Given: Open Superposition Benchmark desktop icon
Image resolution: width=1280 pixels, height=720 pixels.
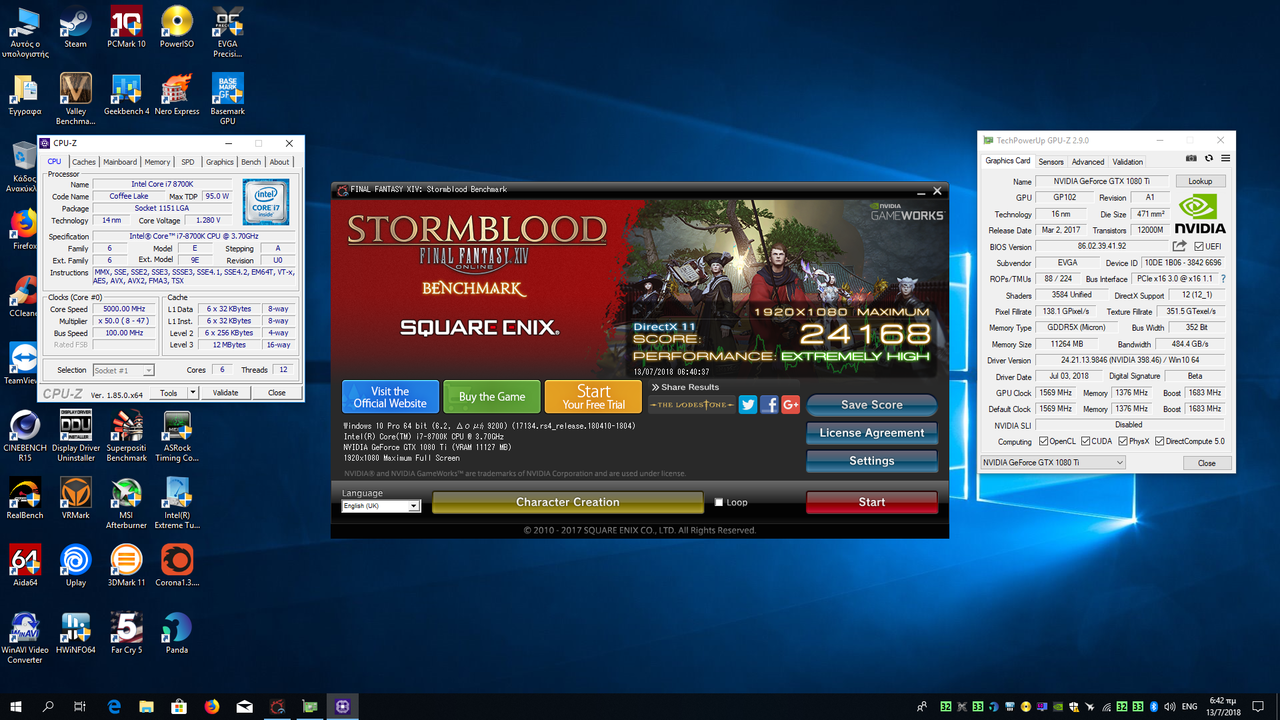Looking at the screenshot, I should (x=126, y=435).
